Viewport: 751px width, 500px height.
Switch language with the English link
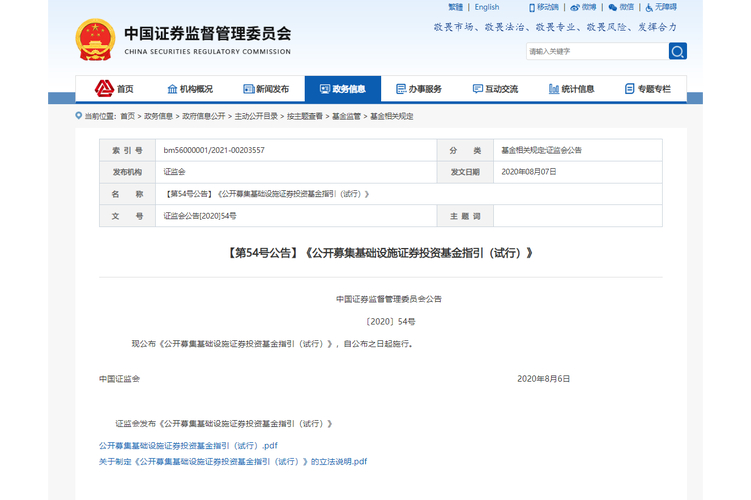pos(487,7)
